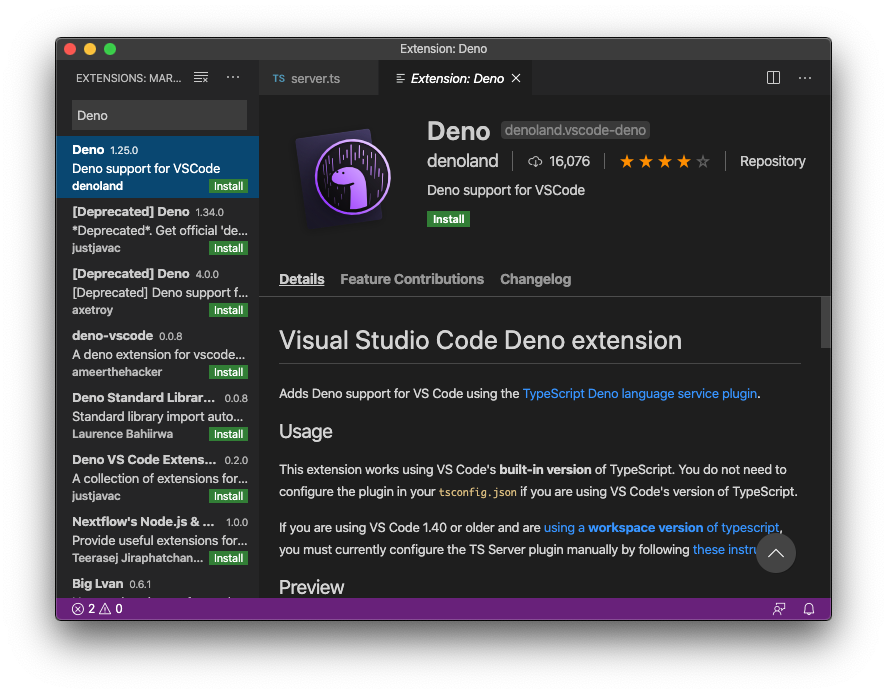Image resolution: width=887 pixels, height=694 pixels.
Task: Open notifications bell in status bar
Action: [809, 609]
